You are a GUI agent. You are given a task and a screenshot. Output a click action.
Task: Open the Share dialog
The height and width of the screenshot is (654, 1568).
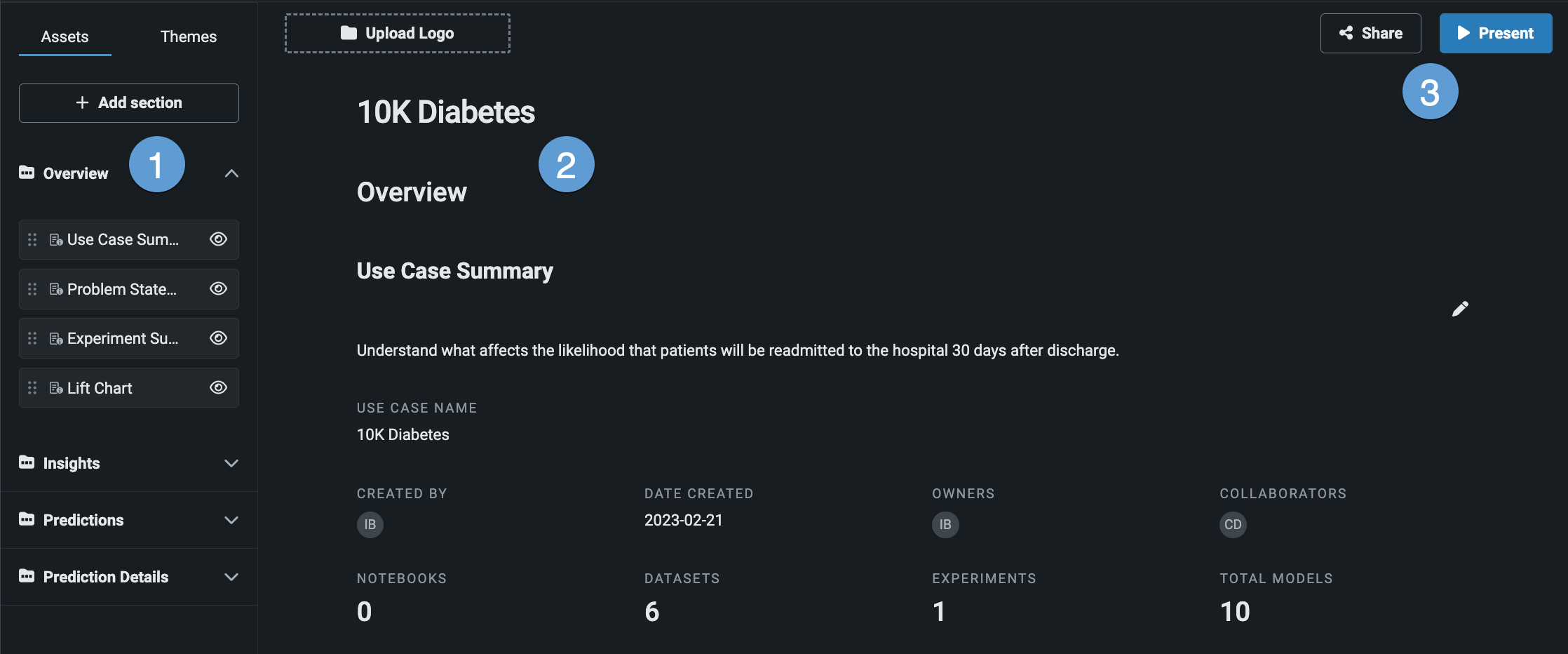1370,33
